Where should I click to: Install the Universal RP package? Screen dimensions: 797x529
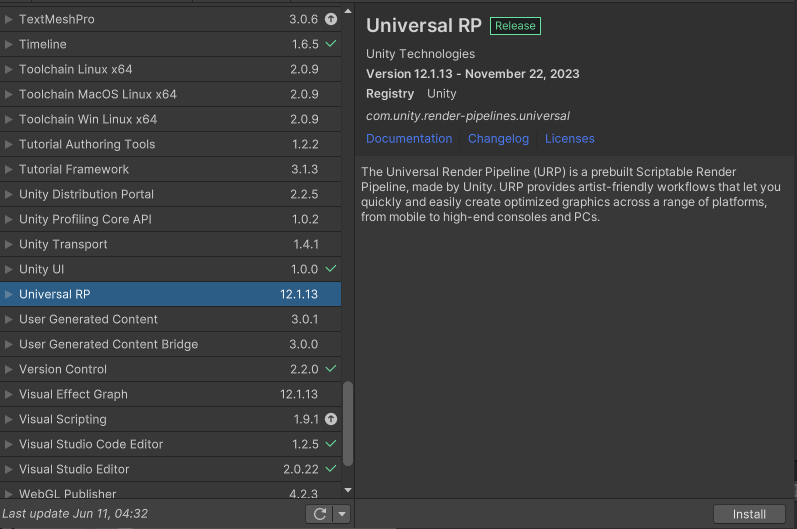[x=749, y=514]
